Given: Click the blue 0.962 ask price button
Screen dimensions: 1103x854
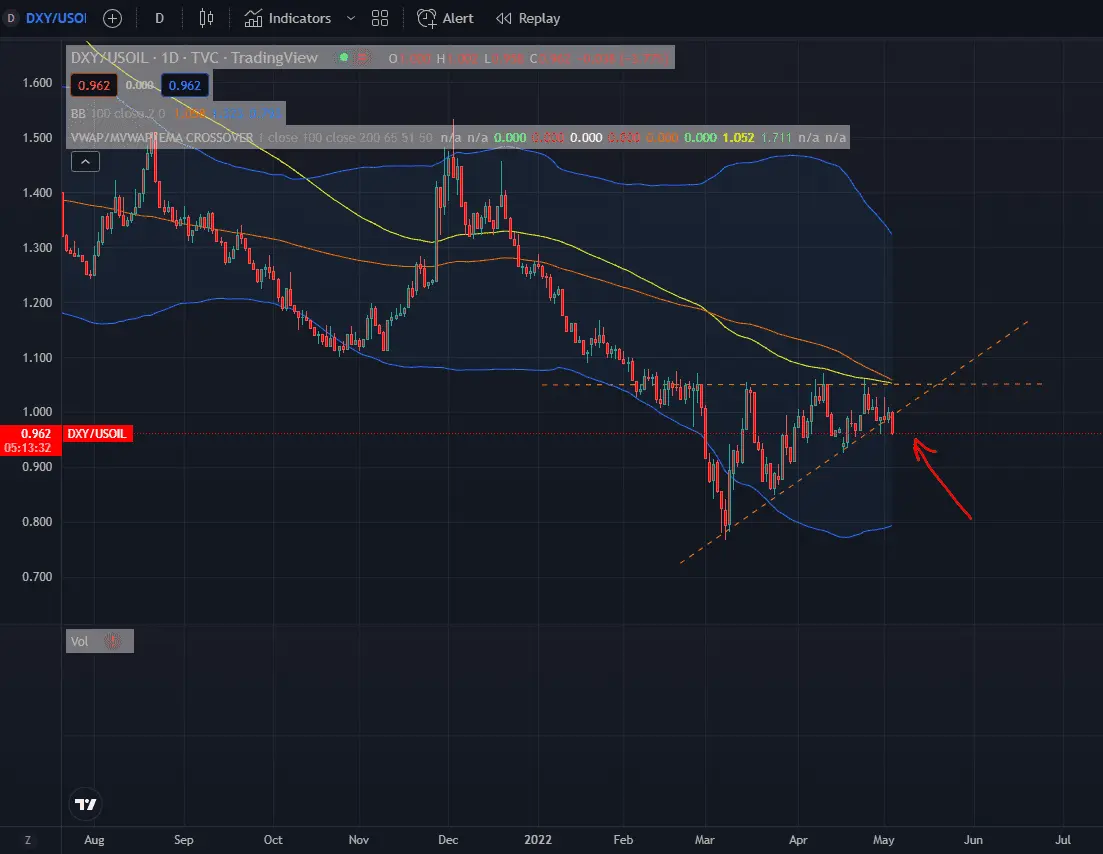Looking at the screenshot, I should 184,86.
